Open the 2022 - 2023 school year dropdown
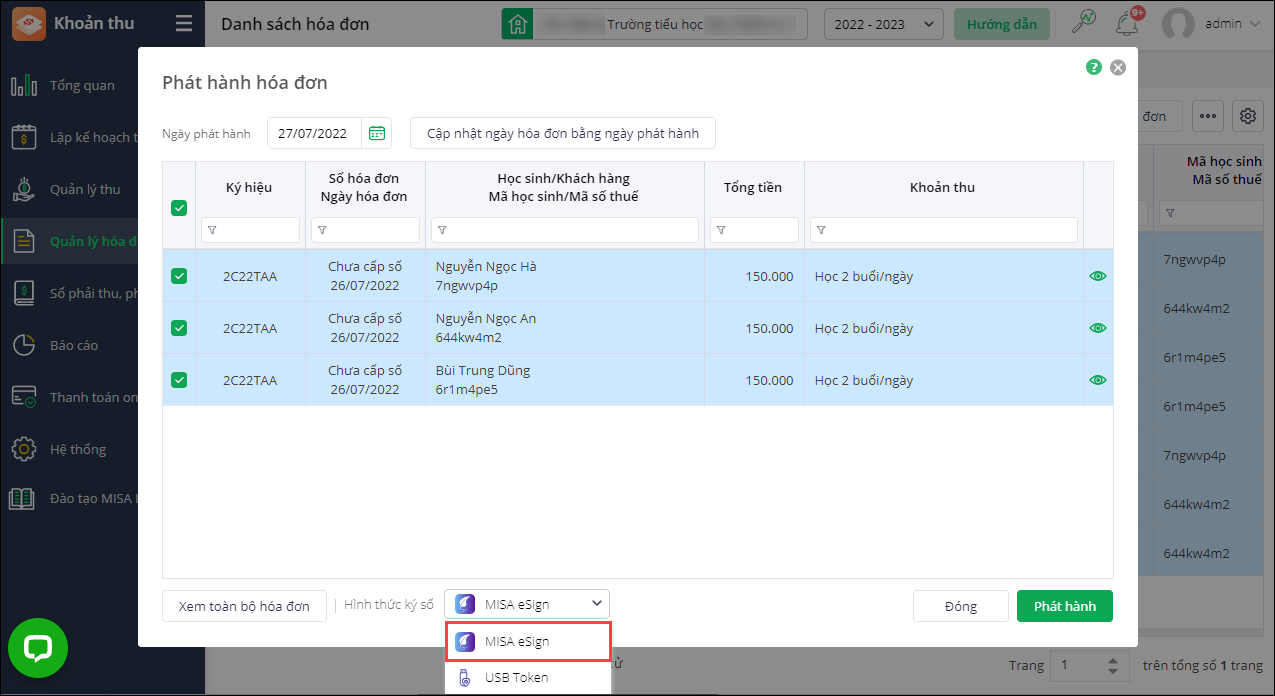Viewport: 1275px width, 696px height. click(883, 24)
